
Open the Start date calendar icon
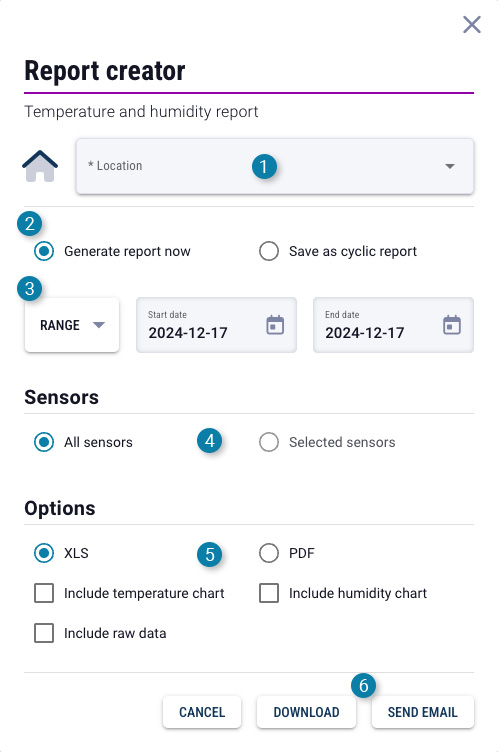click(275, 325)
